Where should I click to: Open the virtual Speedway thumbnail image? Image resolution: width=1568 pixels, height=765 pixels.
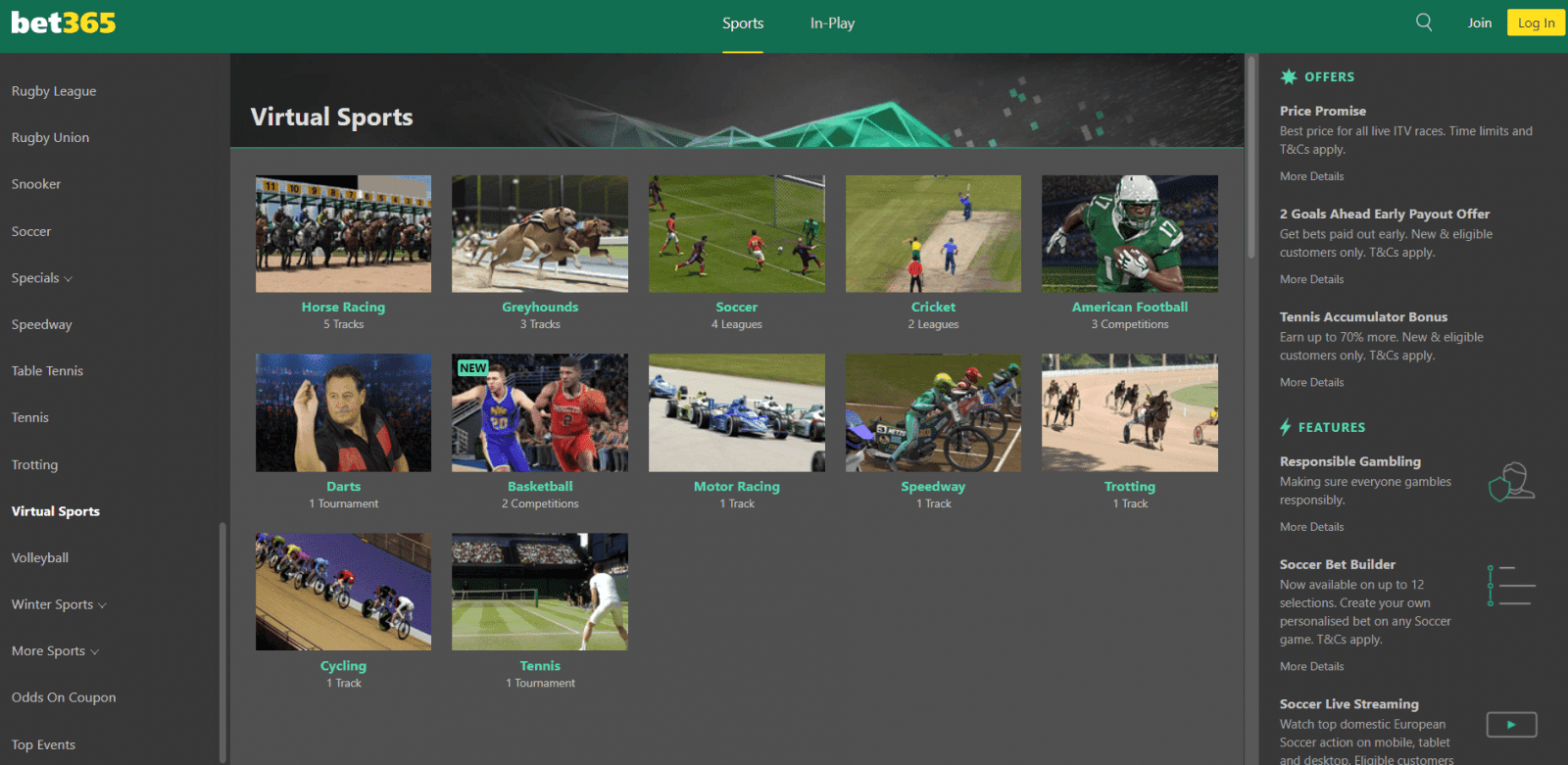pos(933,412)
